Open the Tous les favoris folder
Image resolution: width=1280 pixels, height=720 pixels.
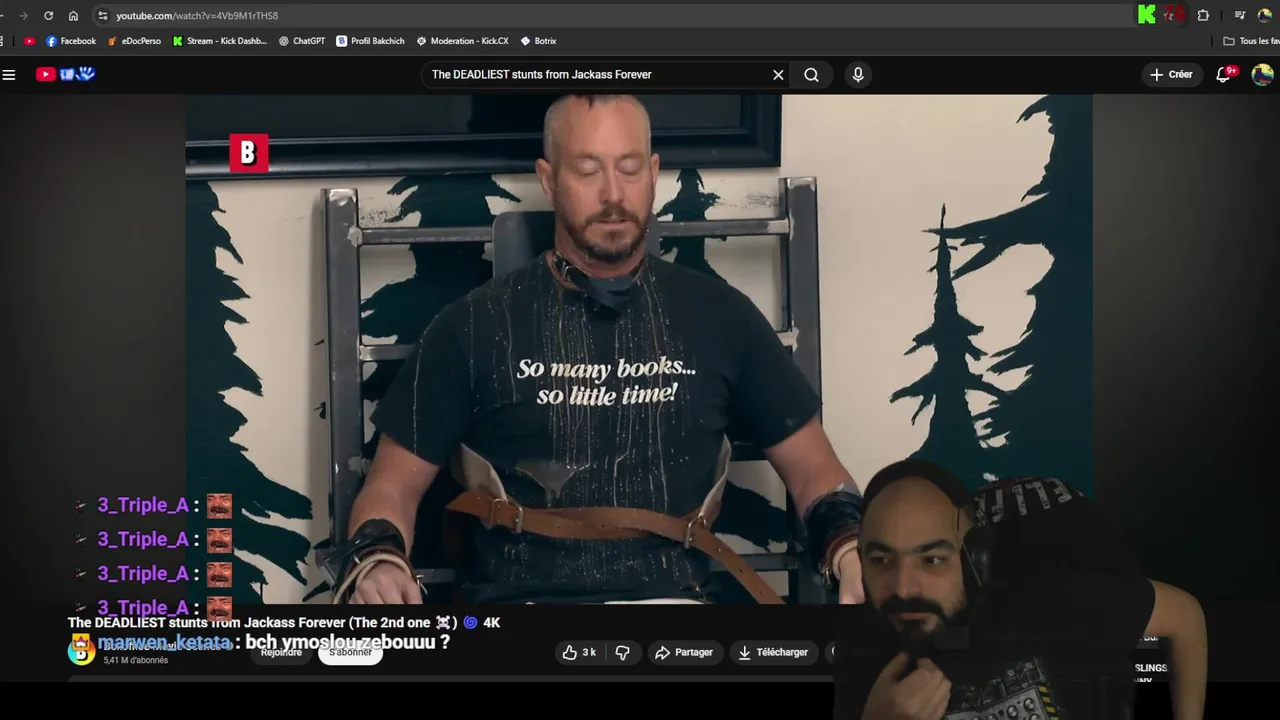1252,41
